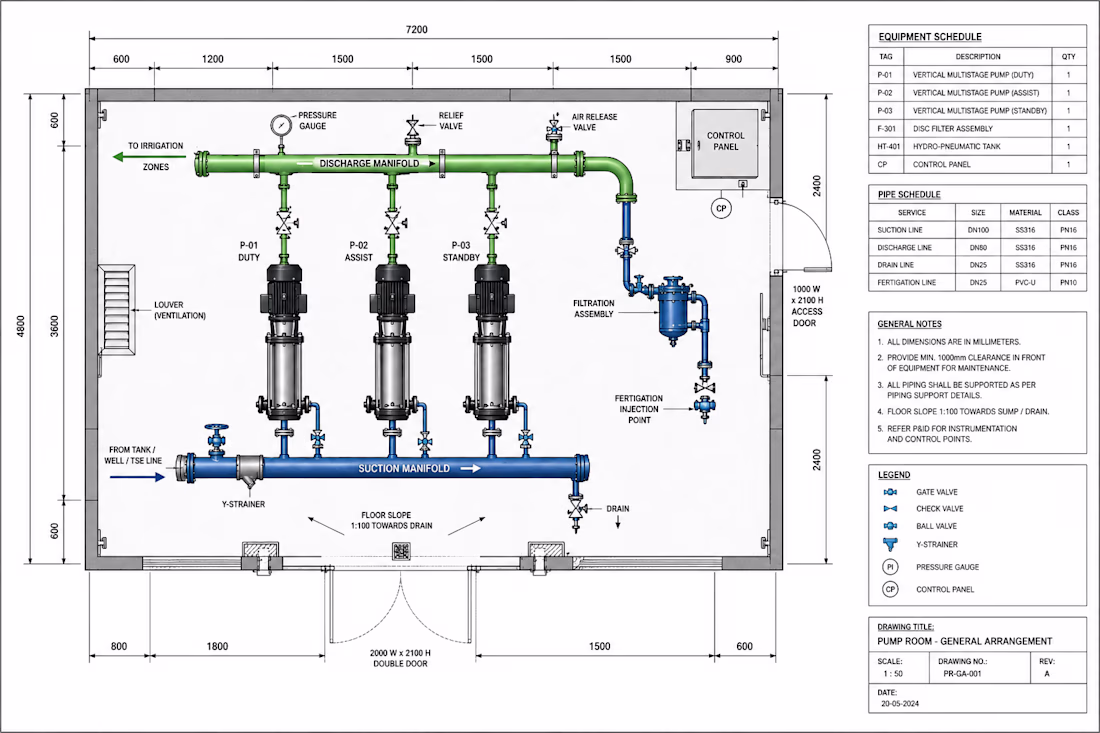Select the 800 bottom dimension value
Viewport: 1100px width, 733px height.
coord(119,646)
